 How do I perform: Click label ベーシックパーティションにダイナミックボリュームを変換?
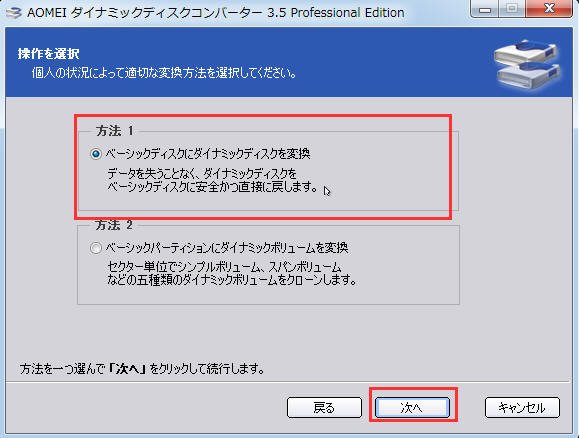[x=227, y=247]
